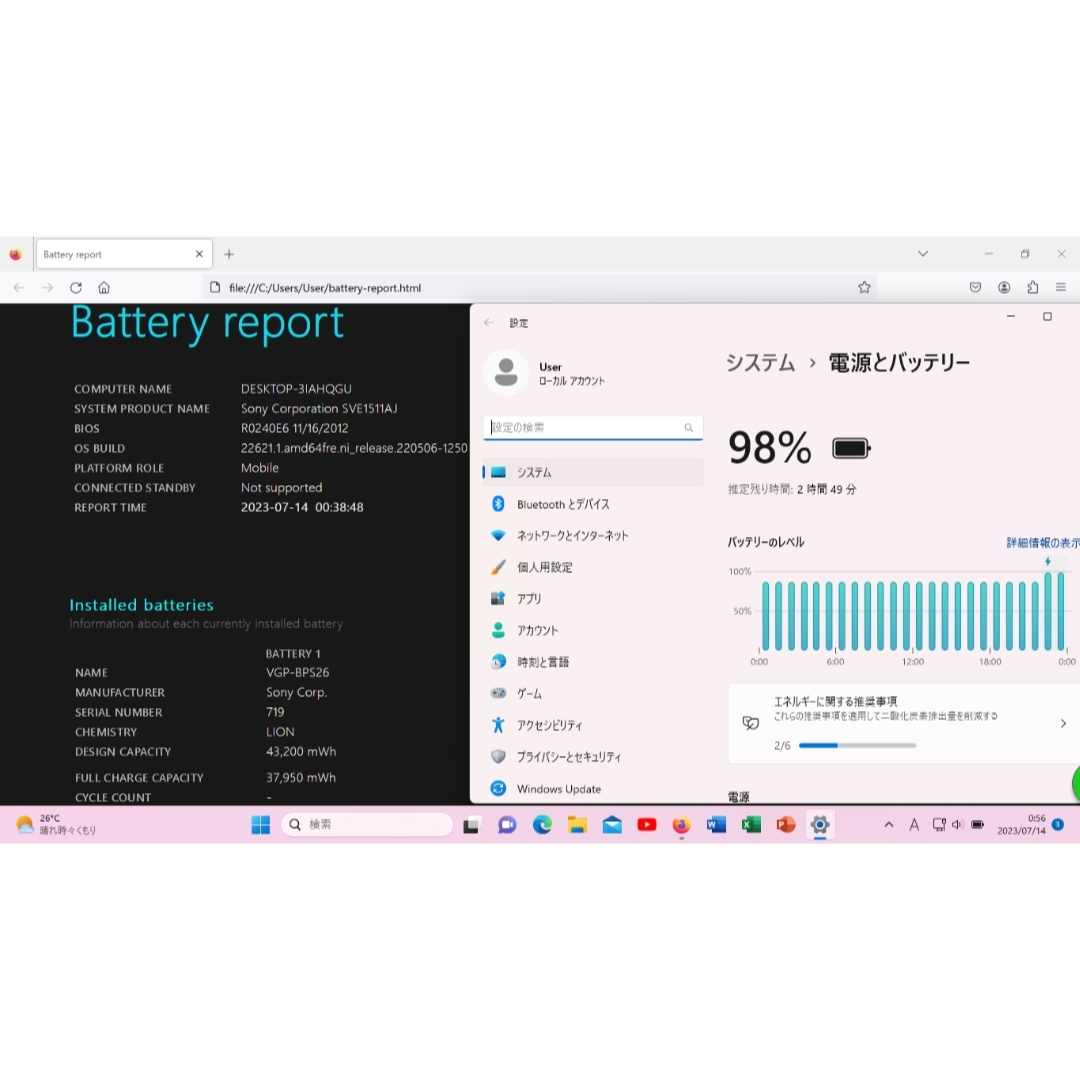1080x1080 pixels.
Task: Open Firefox extensions puzzle icon
Action: [x=1032, y=287]
